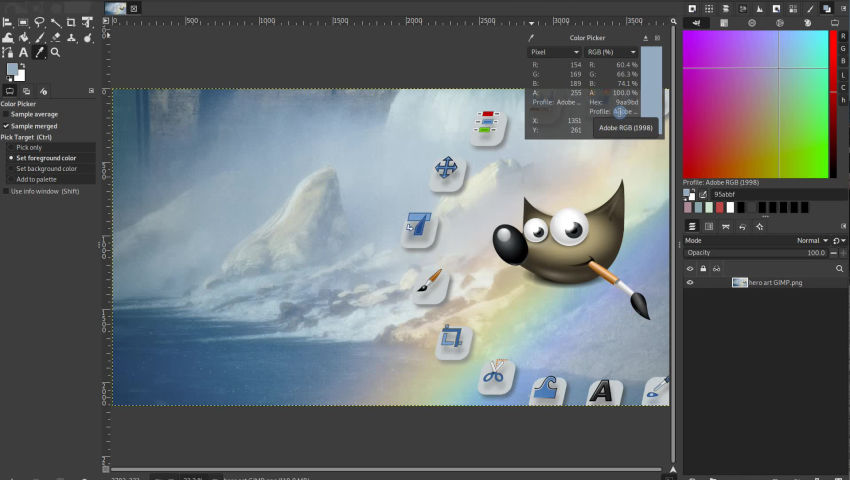Select the Zoom magnifier tool
This screenshot has height=480, width=850.
click(x=55, y=53)
